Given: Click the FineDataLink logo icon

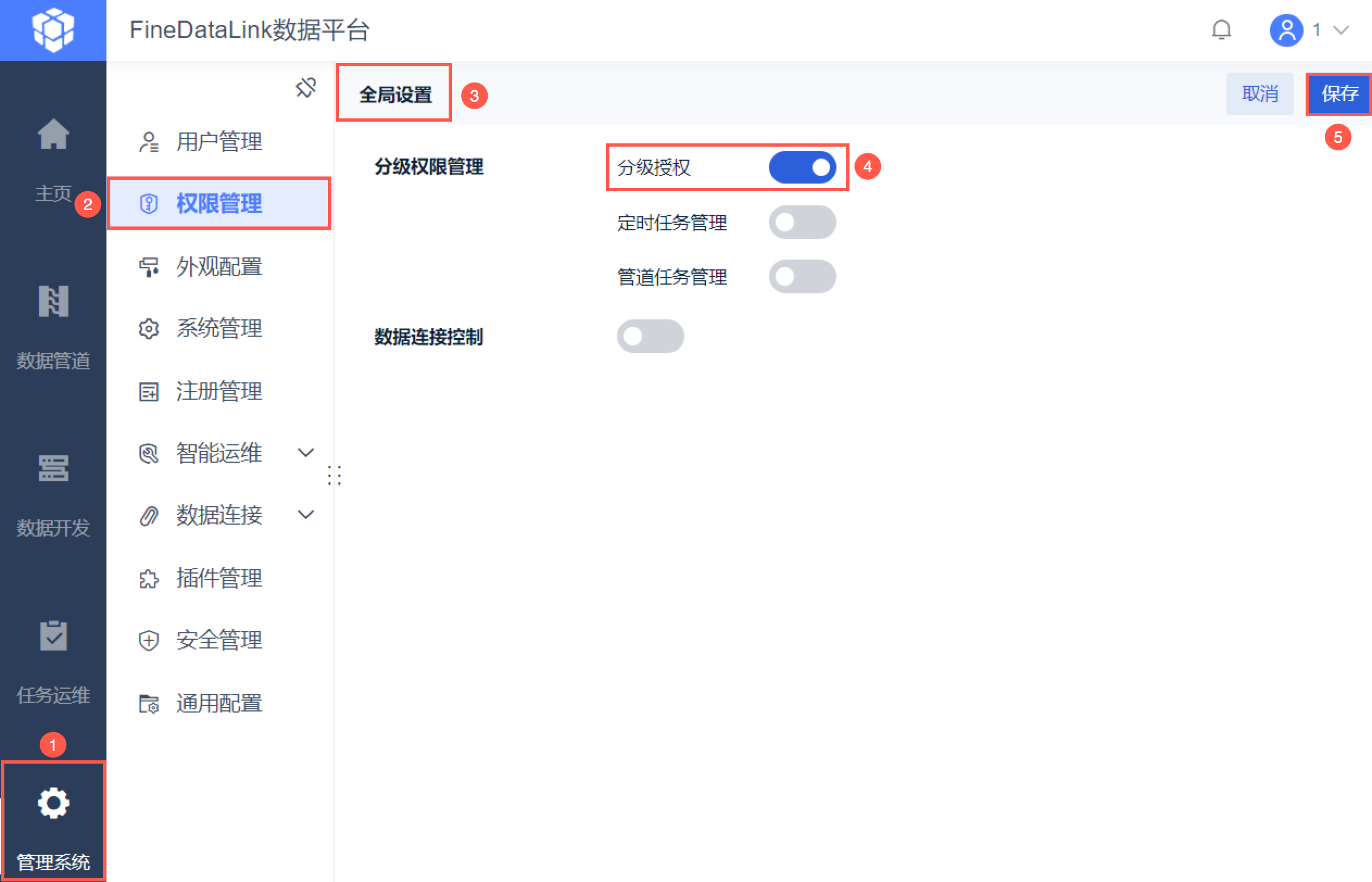Looking at the screenshot, I should tap(53, 30).
